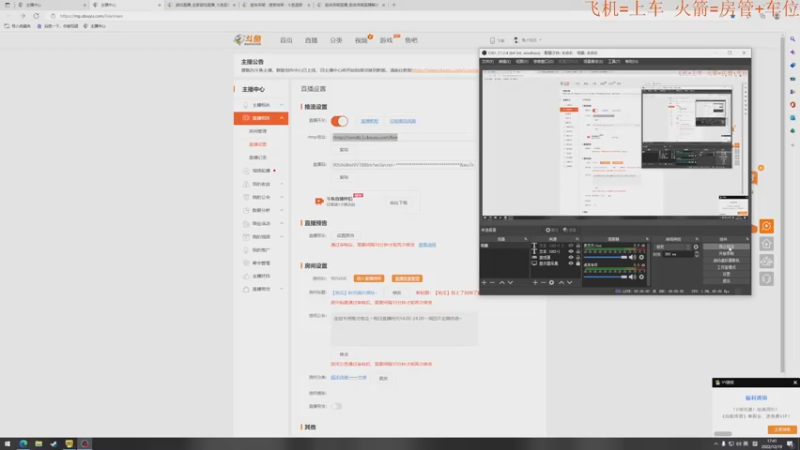Open Windows Start menu
Screen dimensions: 800x450
click(x=7, y=444)
